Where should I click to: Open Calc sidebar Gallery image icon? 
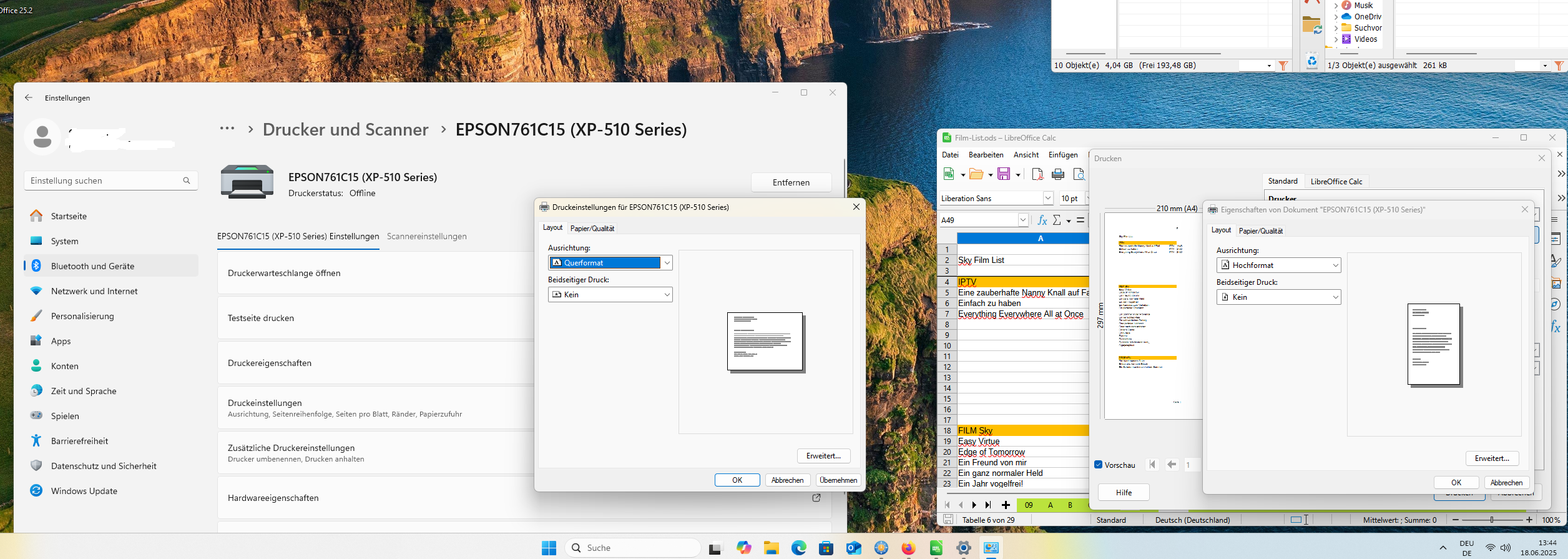tap(1556, 284)
